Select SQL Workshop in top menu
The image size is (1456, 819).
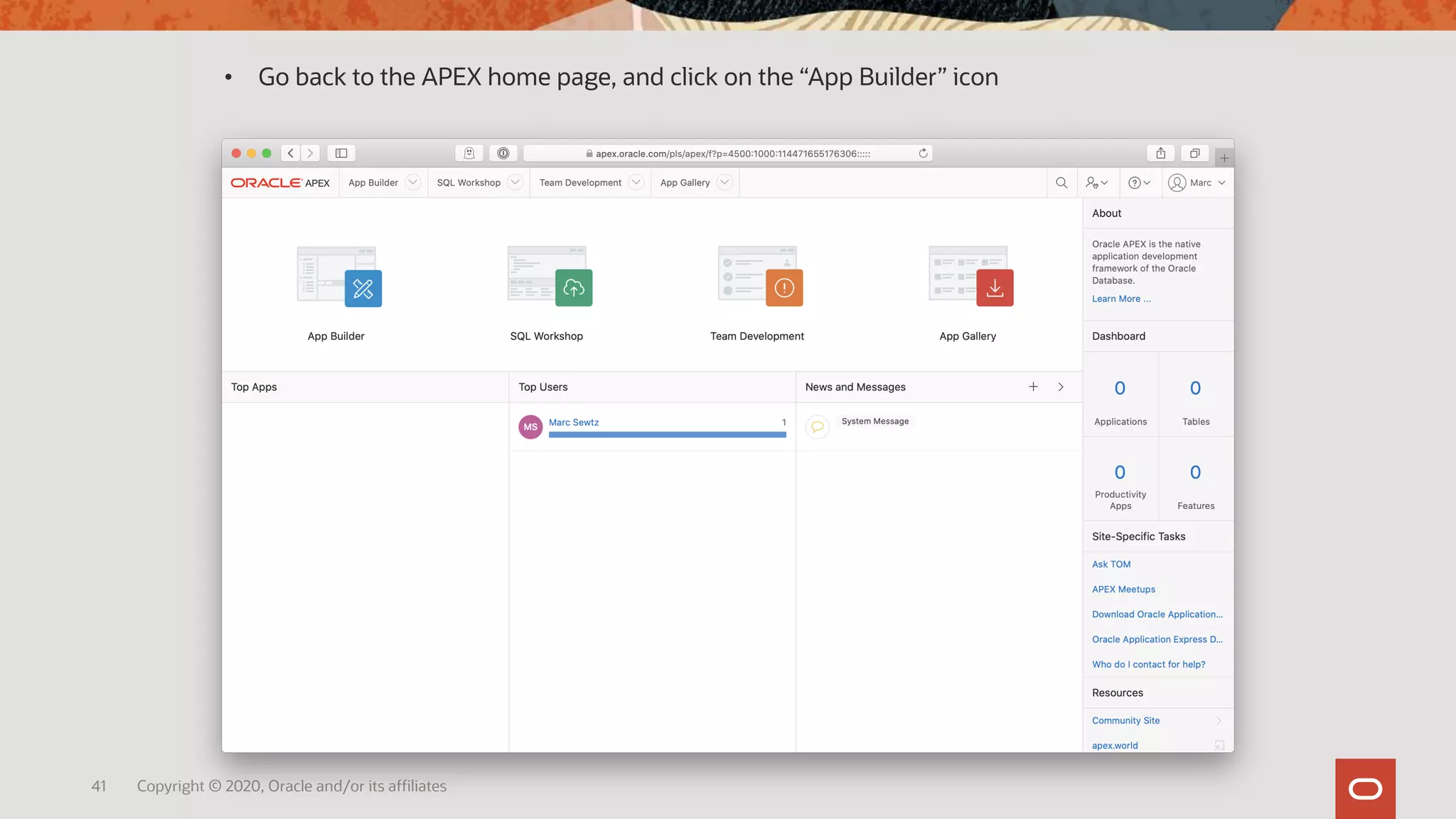point(469,183)
